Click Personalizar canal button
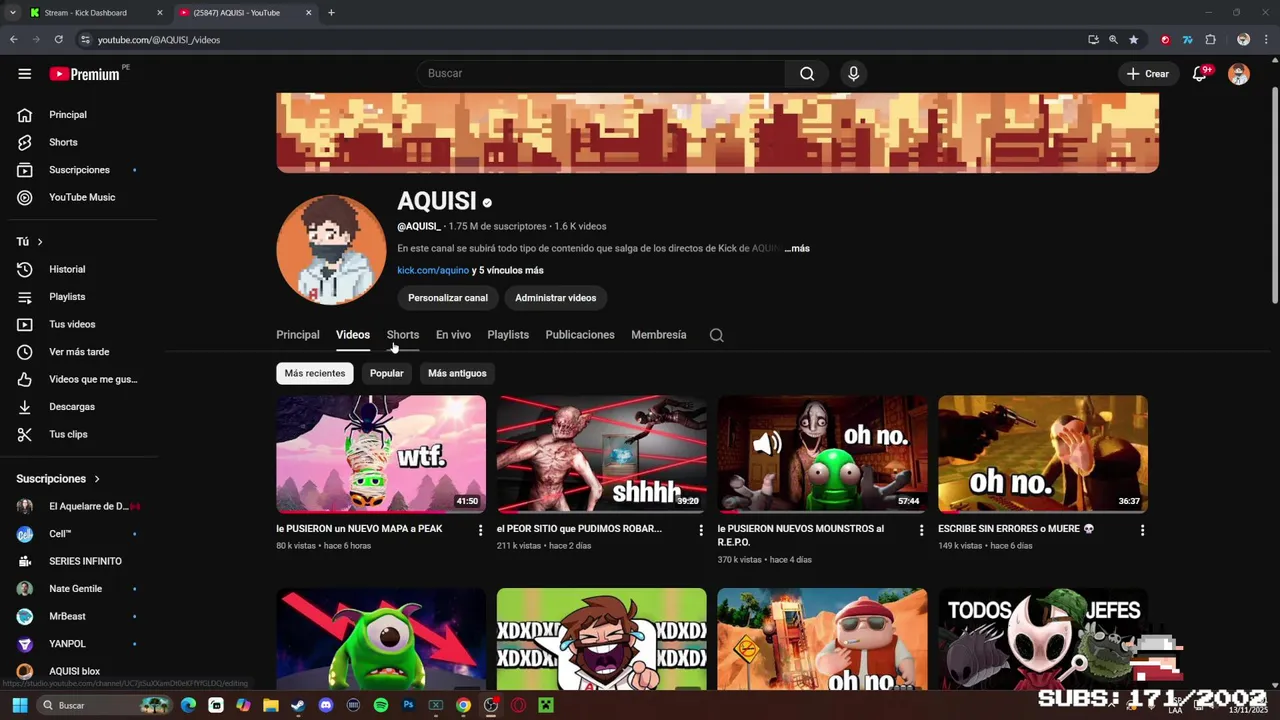 pos(448,298)
